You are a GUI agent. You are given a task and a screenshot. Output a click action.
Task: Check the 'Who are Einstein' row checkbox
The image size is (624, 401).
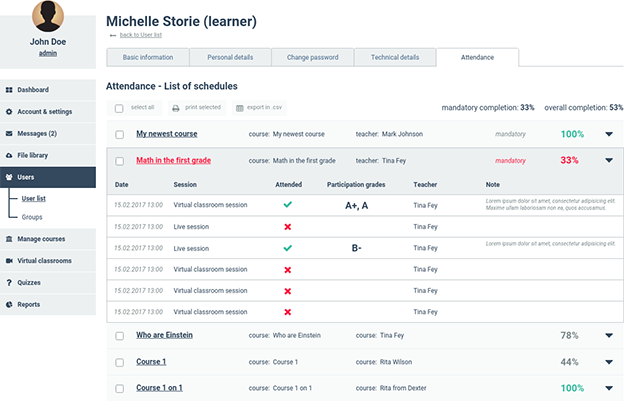(x=119, y=336)
